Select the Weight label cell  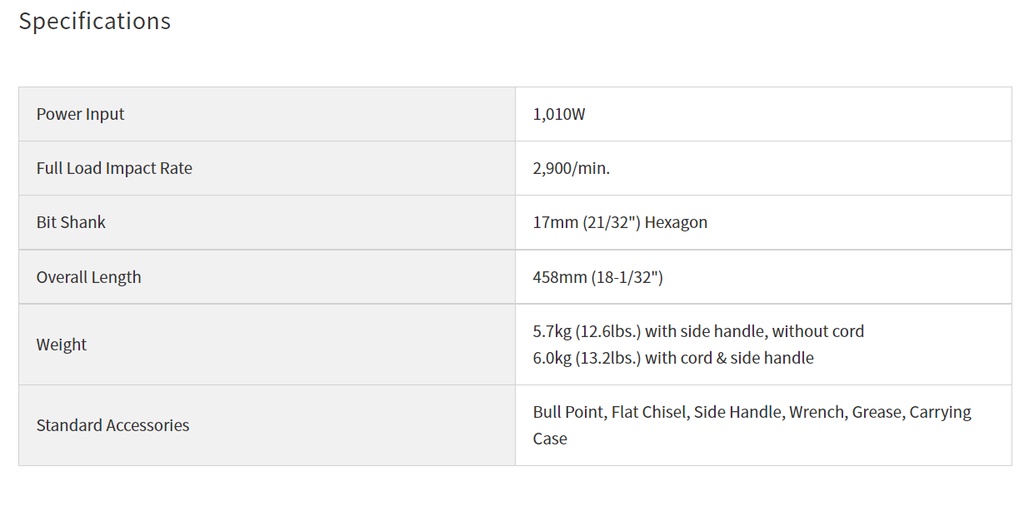click(266, 344)
